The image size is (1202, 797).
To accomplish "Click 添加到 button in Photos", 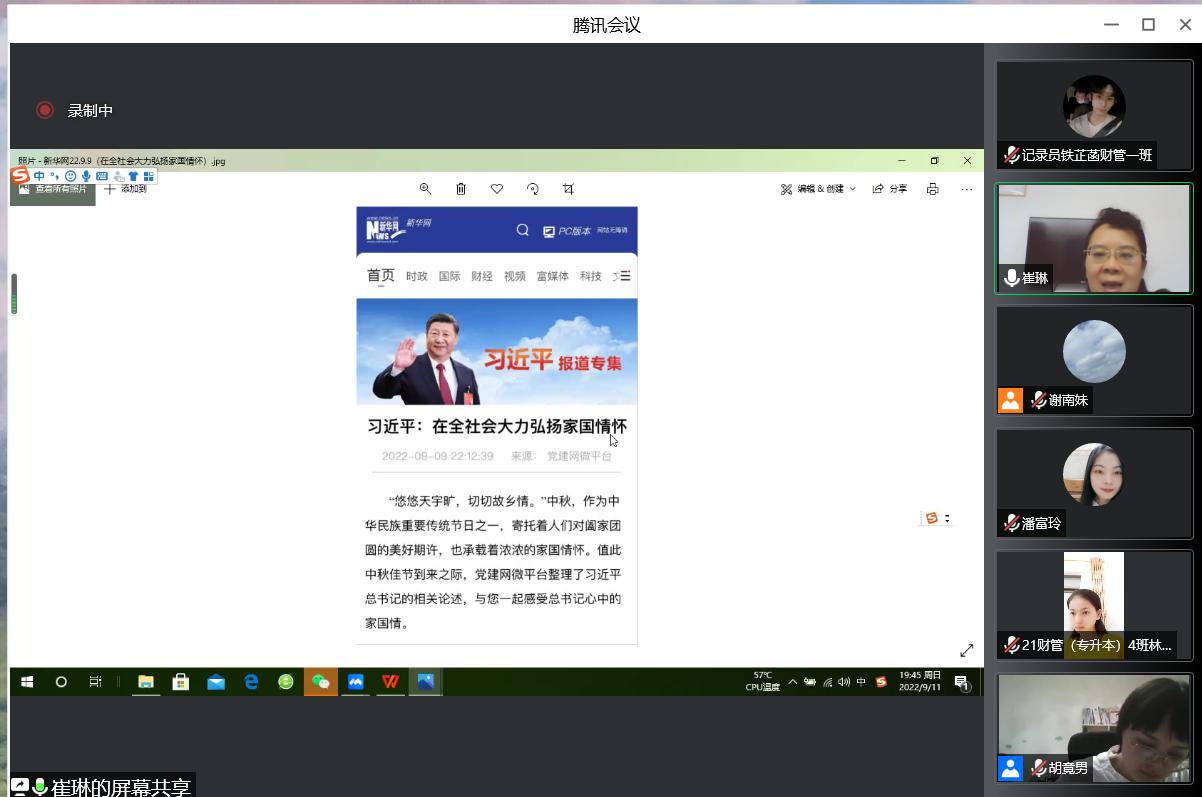I will [x=126, y=189].
